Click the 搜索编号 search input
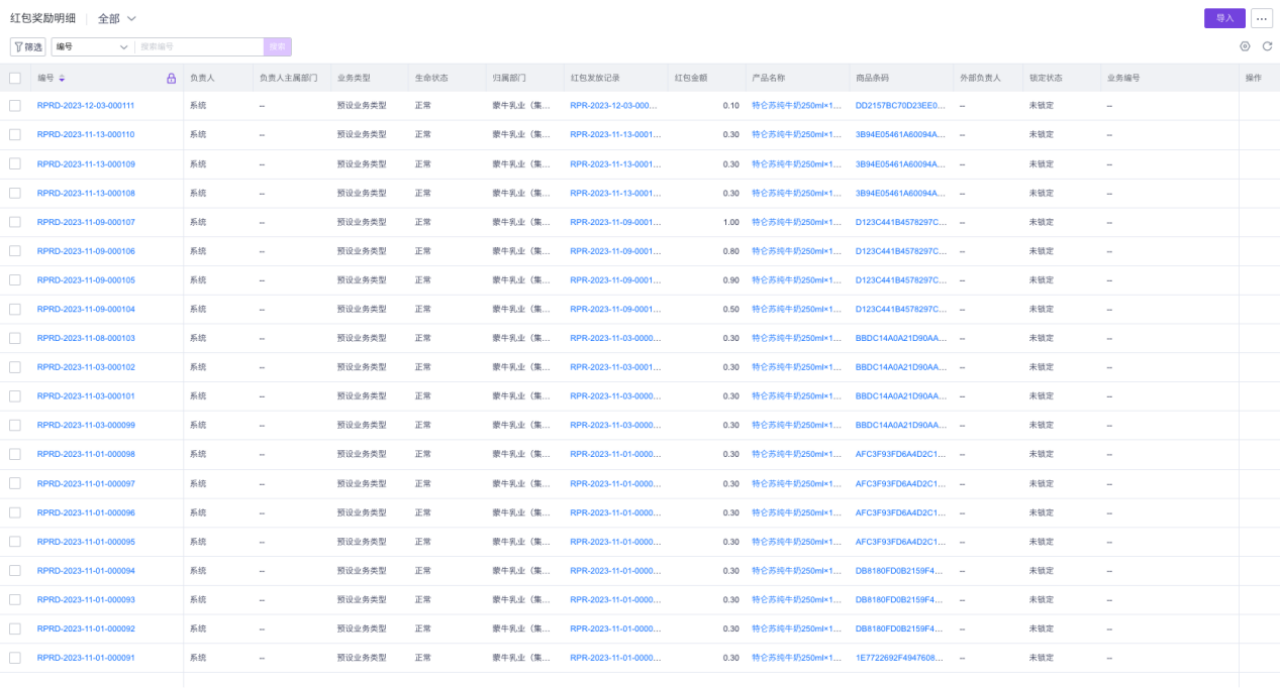The width and height of the screenshot is (1280, 688). (199, 47)
